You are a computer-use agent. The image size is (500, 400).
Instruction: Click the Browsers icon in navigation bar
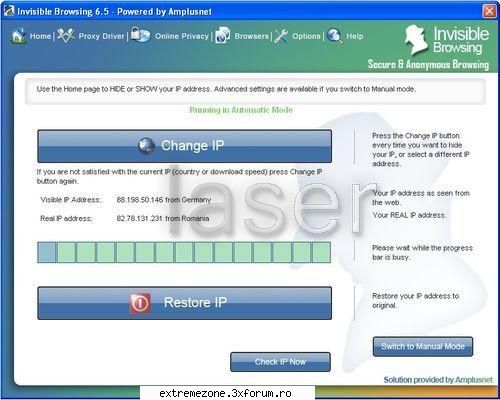tap(223, 35)
